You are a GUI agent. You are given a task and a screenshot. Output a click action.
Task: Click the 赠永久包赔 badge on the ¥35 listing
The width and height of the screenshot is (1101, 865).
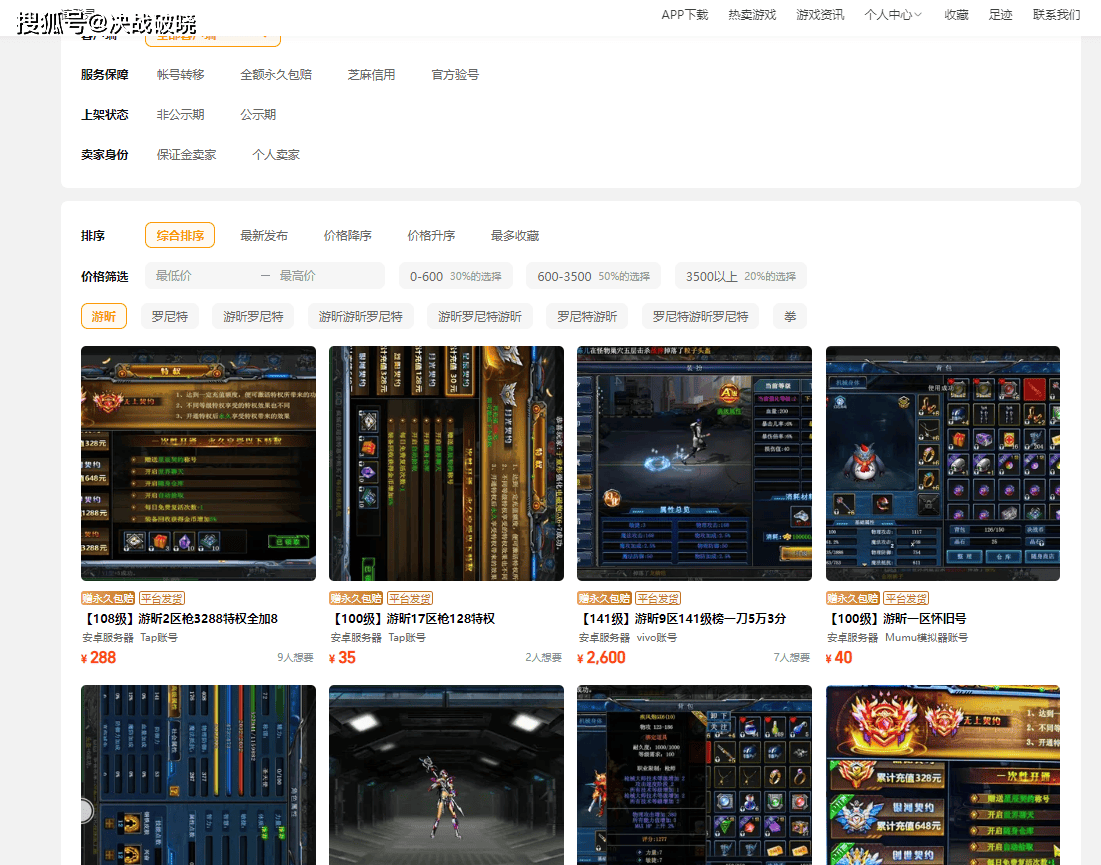coord(356,598)
